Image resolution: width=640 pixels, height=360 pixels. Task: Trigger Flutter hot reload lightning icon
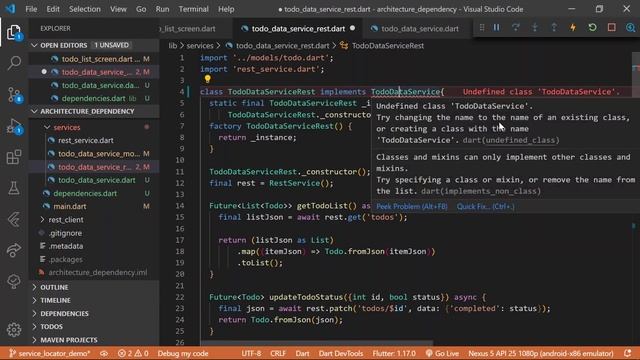click(573, 28)
